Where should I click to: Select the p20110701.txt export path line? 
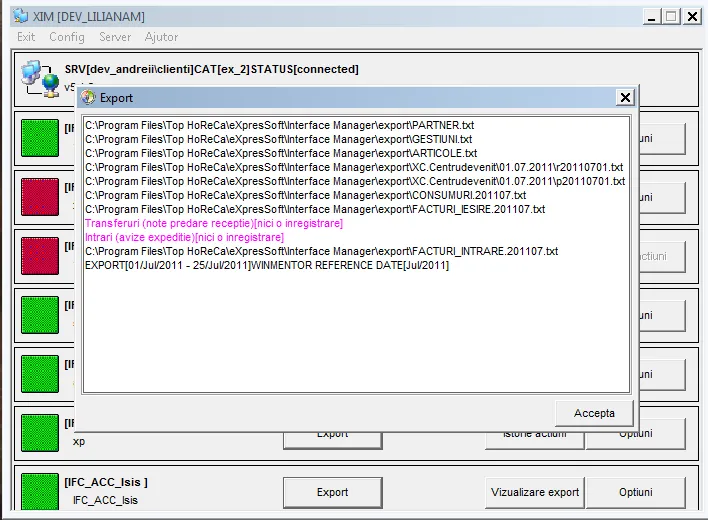(x=355, y=181)
